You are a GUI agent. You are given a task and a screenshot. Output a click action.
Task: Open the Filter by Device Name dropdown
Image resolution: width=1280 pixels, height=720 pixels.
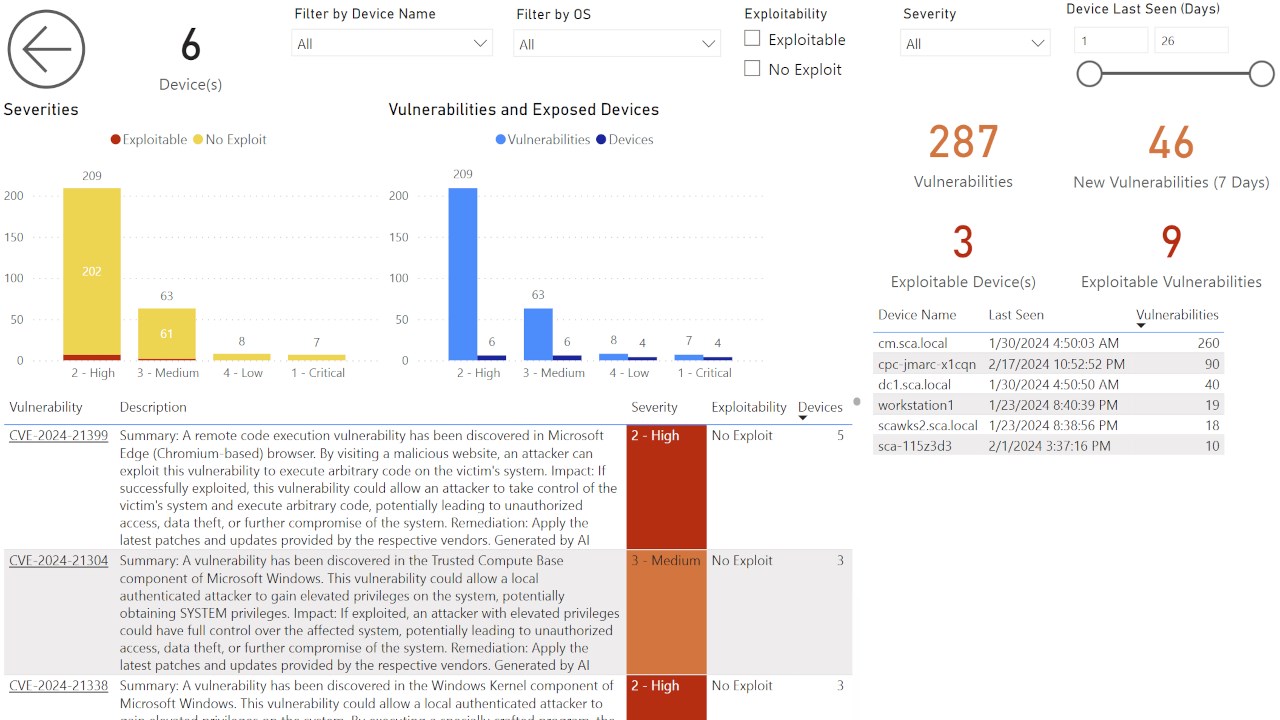[392, 43]
